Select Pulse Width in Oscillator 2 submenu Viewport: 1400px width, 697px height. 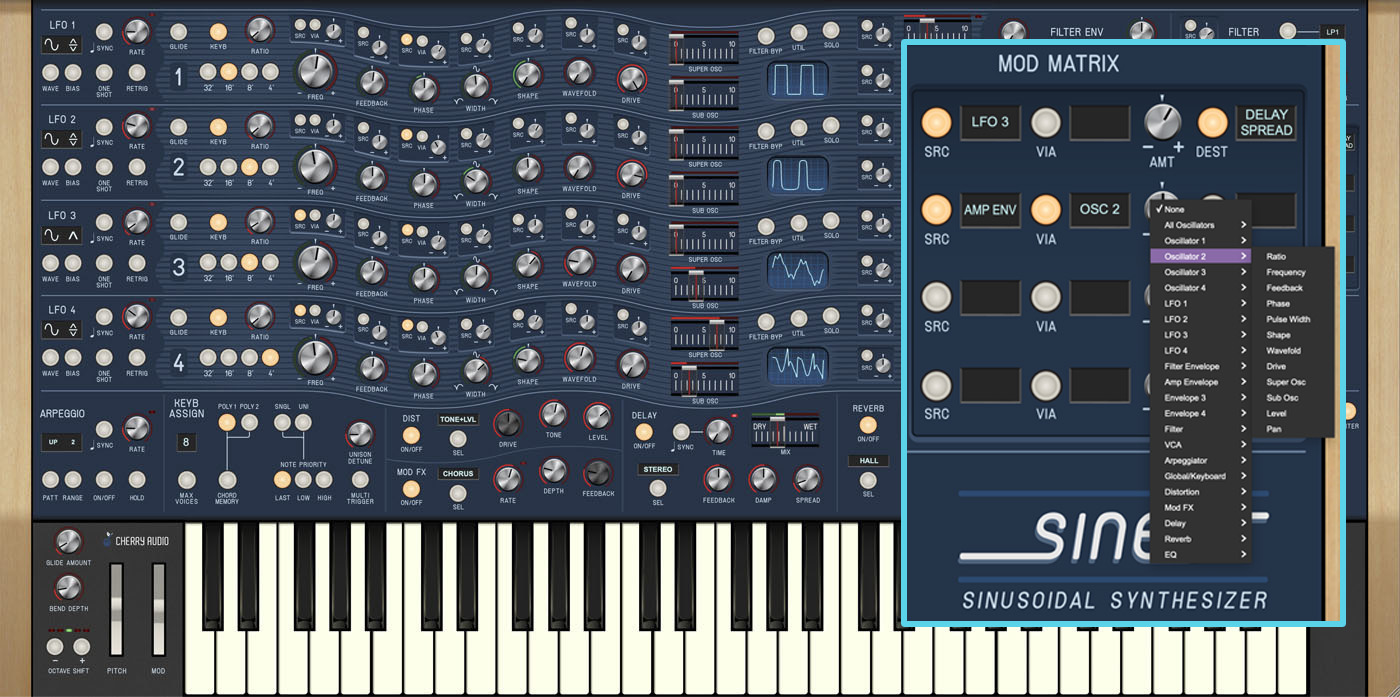1294,319
